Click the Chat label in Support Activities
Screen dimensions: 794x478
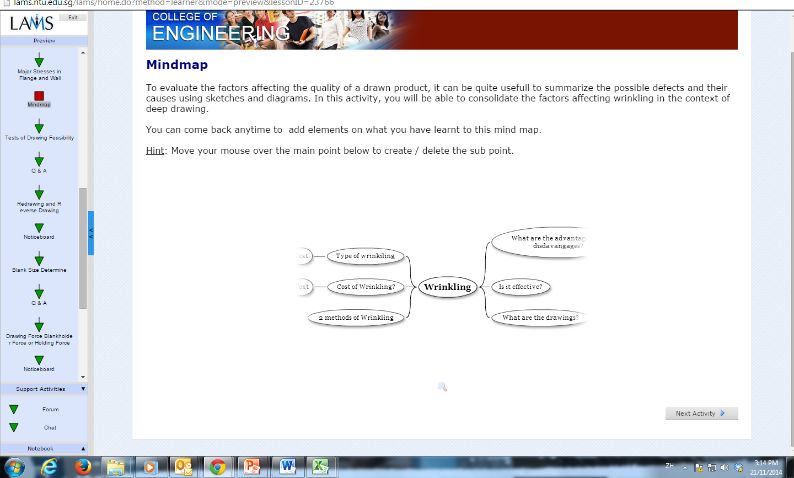[50, 427]
